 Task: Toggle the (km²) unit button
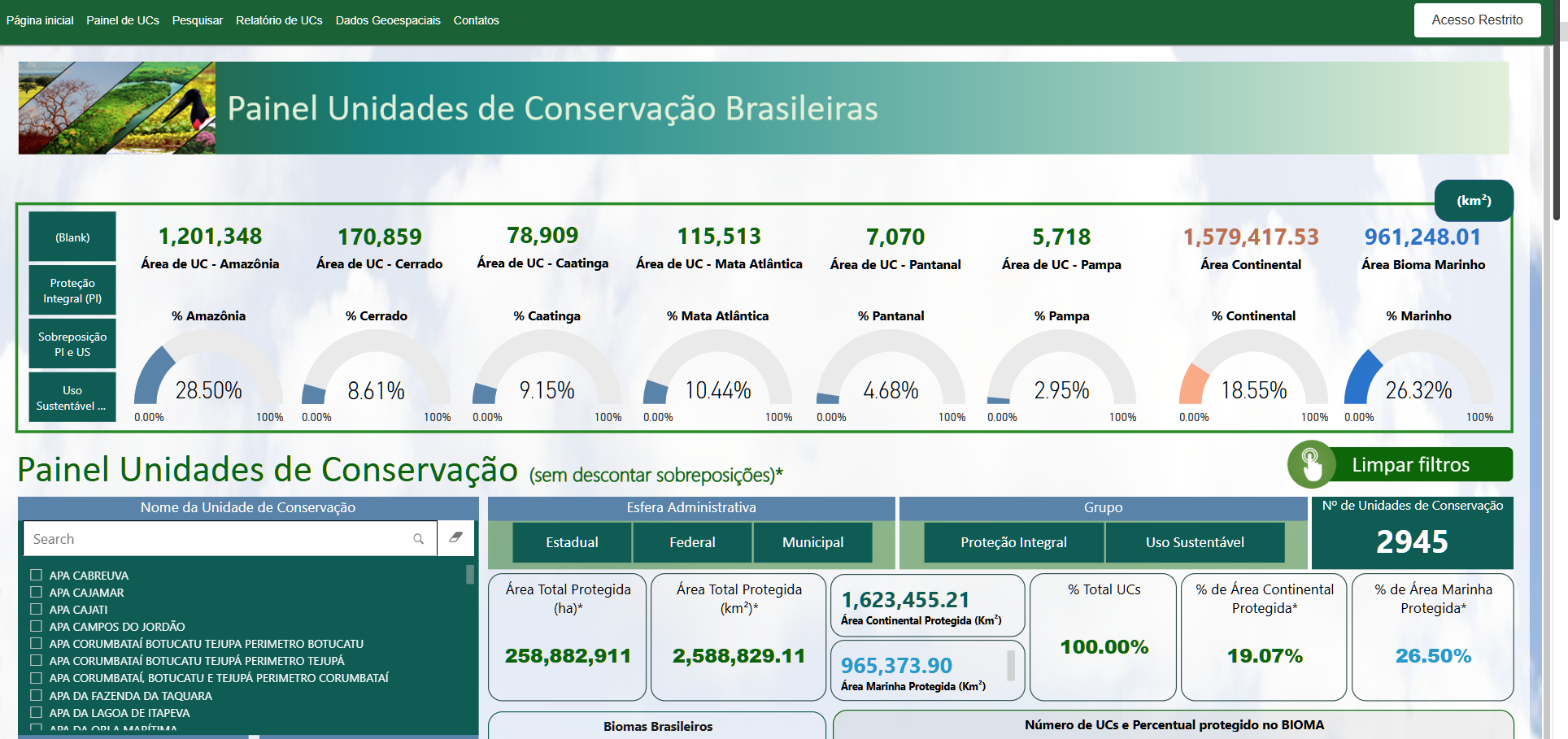point(1473,201)
